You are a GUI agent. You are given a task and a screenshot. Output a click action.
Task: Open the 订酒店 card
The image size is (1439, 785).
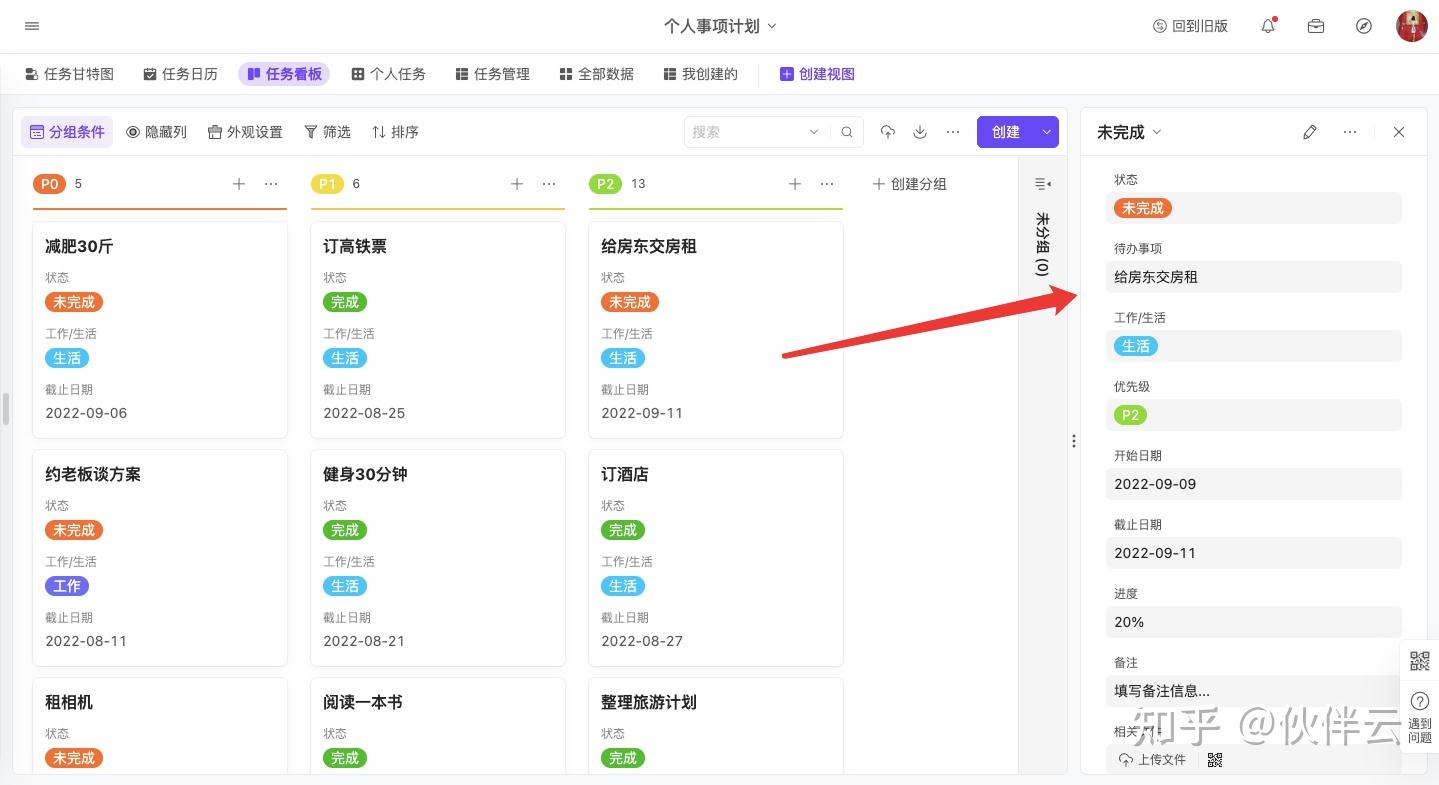point(716,558)
